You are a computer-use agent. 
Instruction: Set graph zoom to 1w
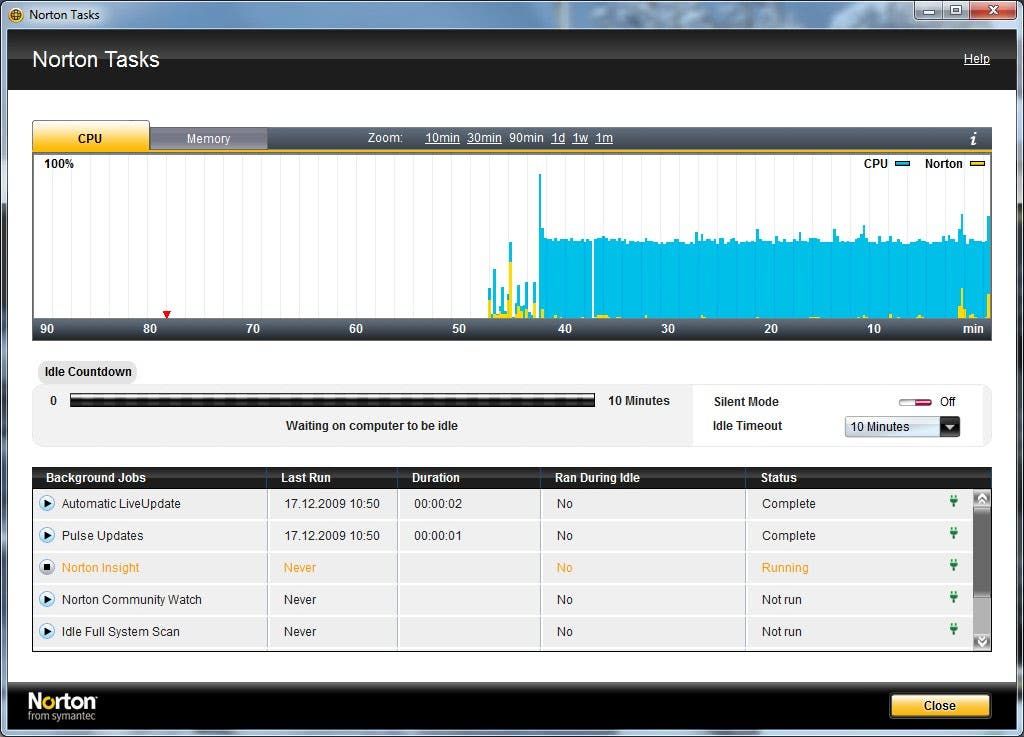(x=580, y=138)
